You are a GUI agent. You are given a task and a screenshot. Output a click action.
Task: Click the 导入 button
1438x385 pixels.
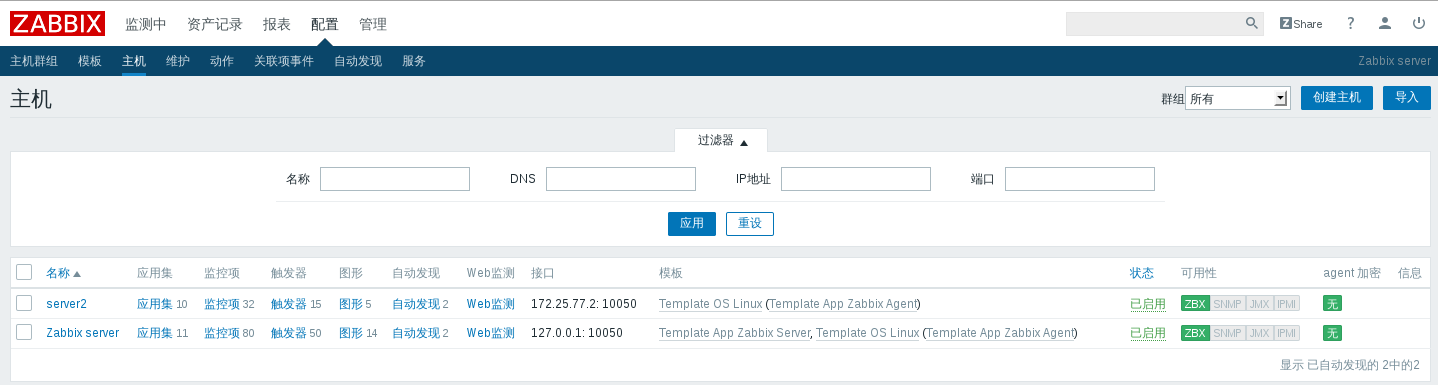[x=1407, y=98]
